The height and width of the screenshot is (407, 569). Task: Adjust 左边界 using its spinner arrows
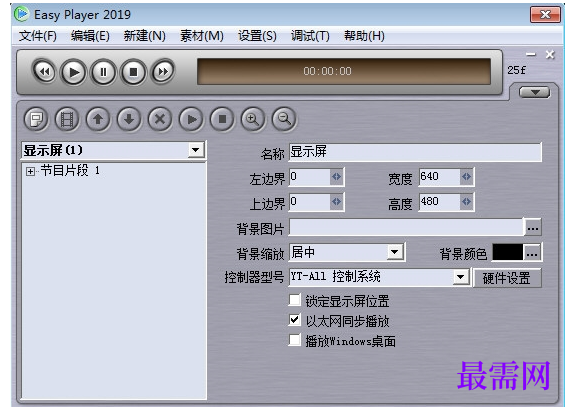[x=336, y=177]
